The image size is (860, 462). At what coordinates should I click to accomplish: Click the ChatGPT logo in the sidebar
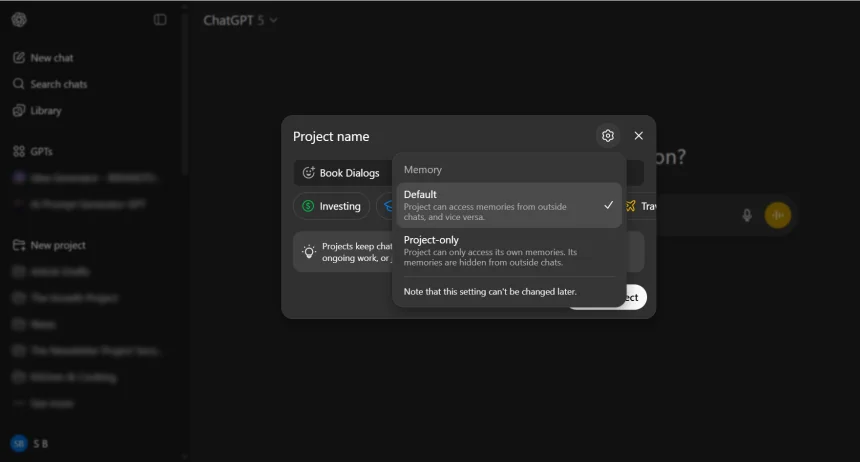19,20
